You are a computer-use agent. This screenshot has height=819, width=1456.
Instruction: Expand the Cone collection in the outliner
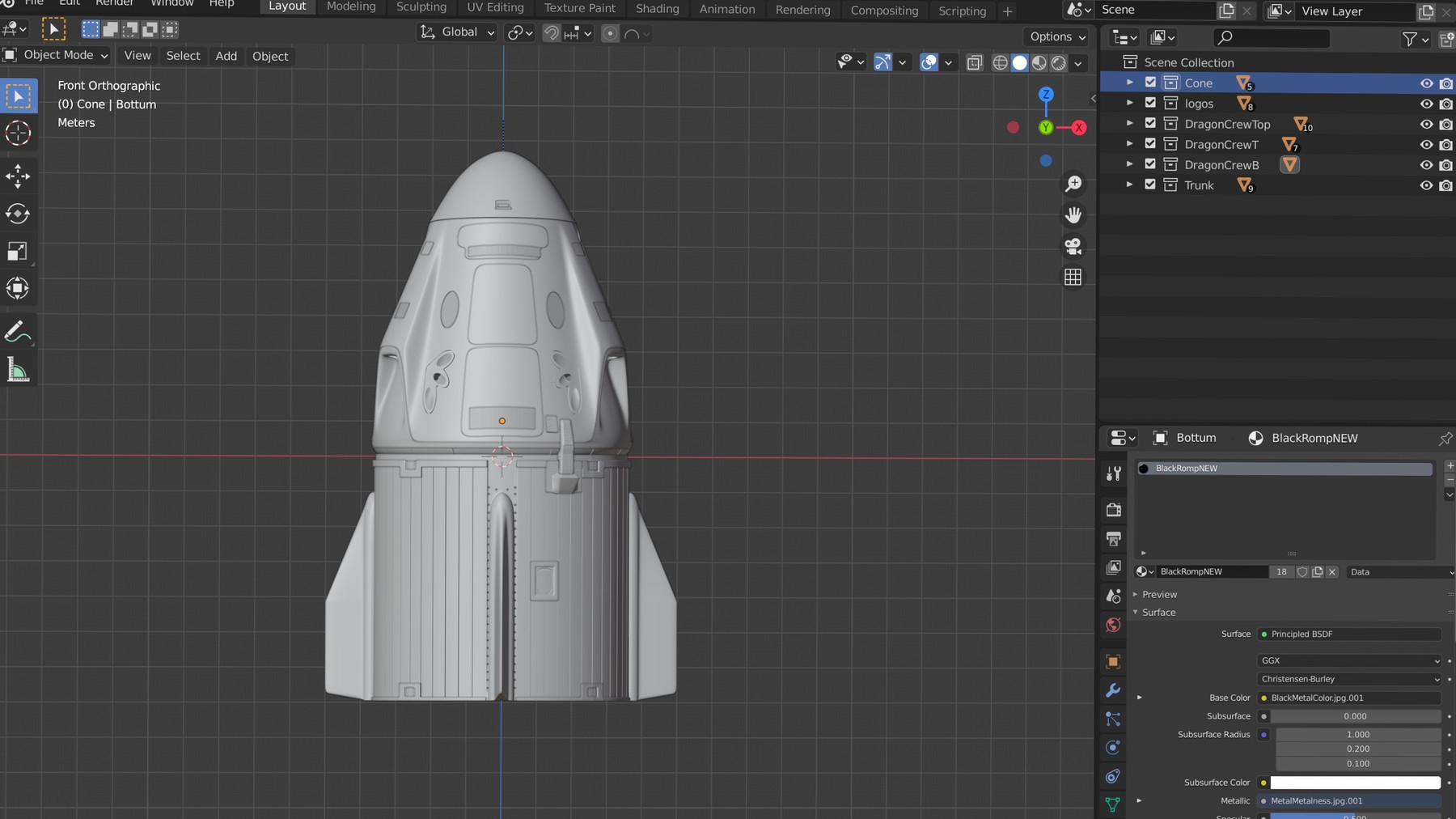pos(1129,83)
